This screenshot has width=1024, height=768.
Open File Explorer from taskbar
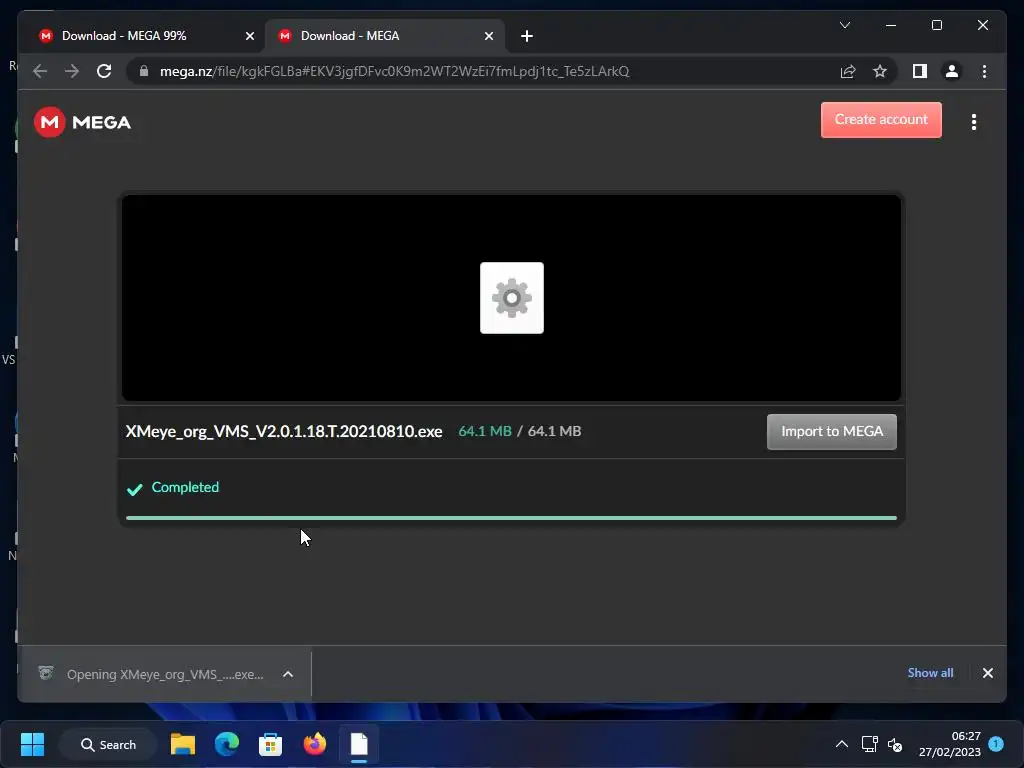click(183, 744)
